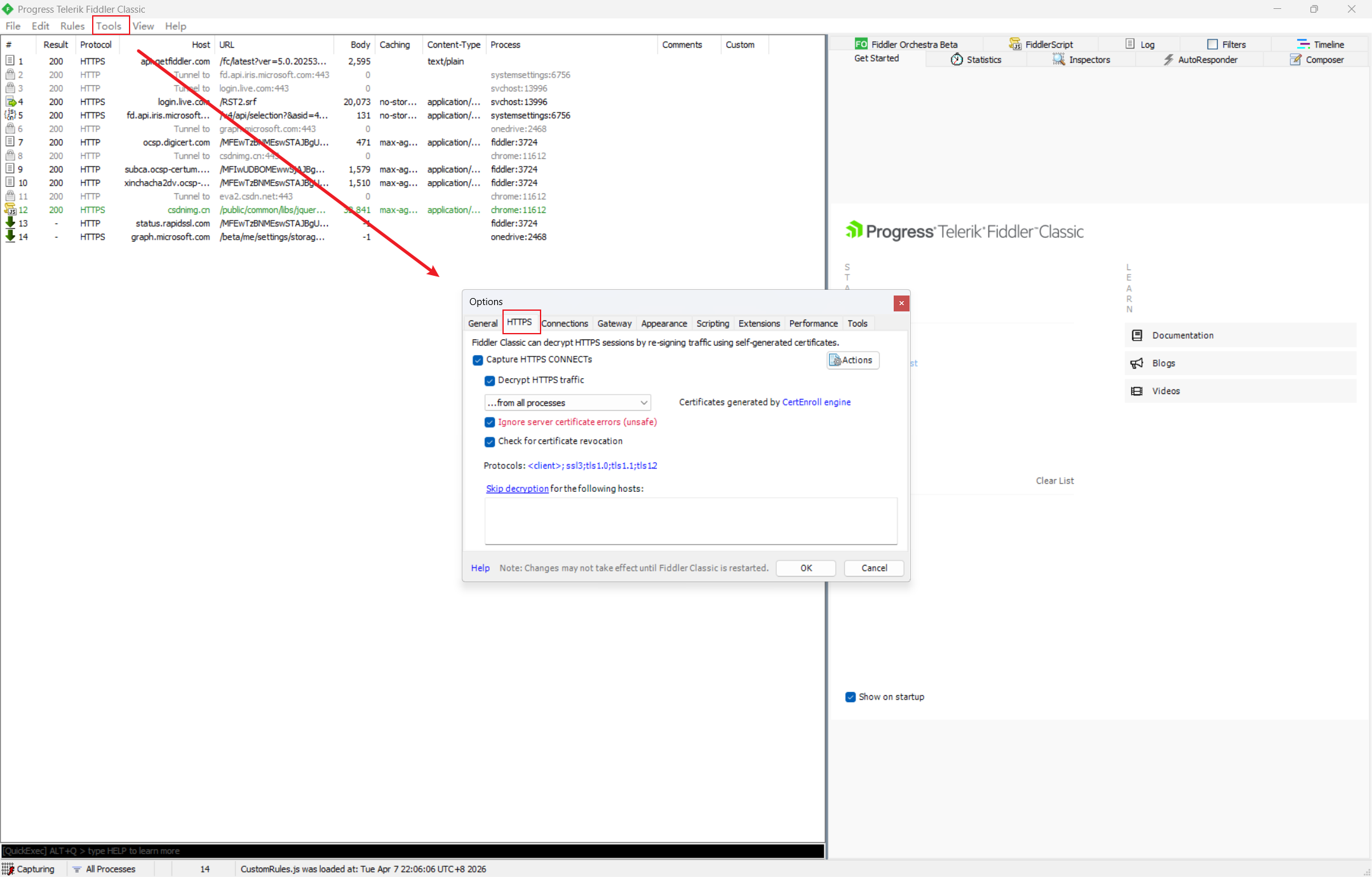Click the OK button
Image resolution: width=1372 pixels, height=877 pixels.
tap(805, 568)
